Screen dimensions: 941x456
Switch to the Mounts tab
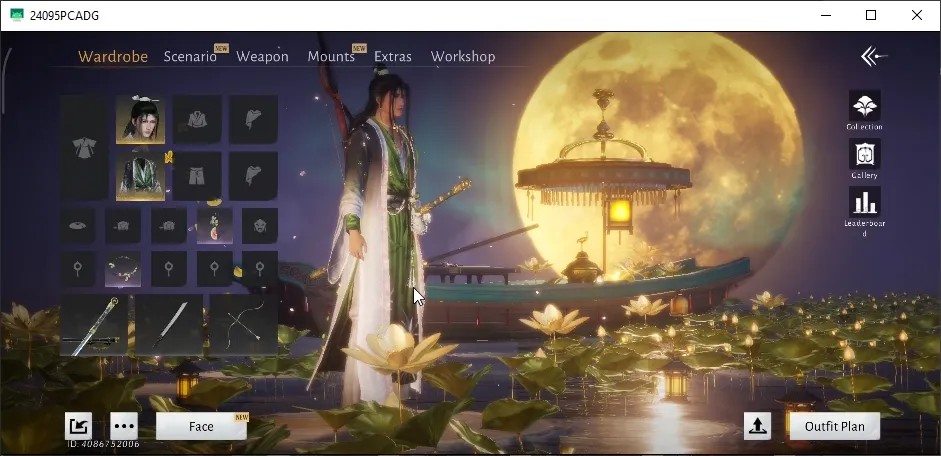tap(331, 56)
